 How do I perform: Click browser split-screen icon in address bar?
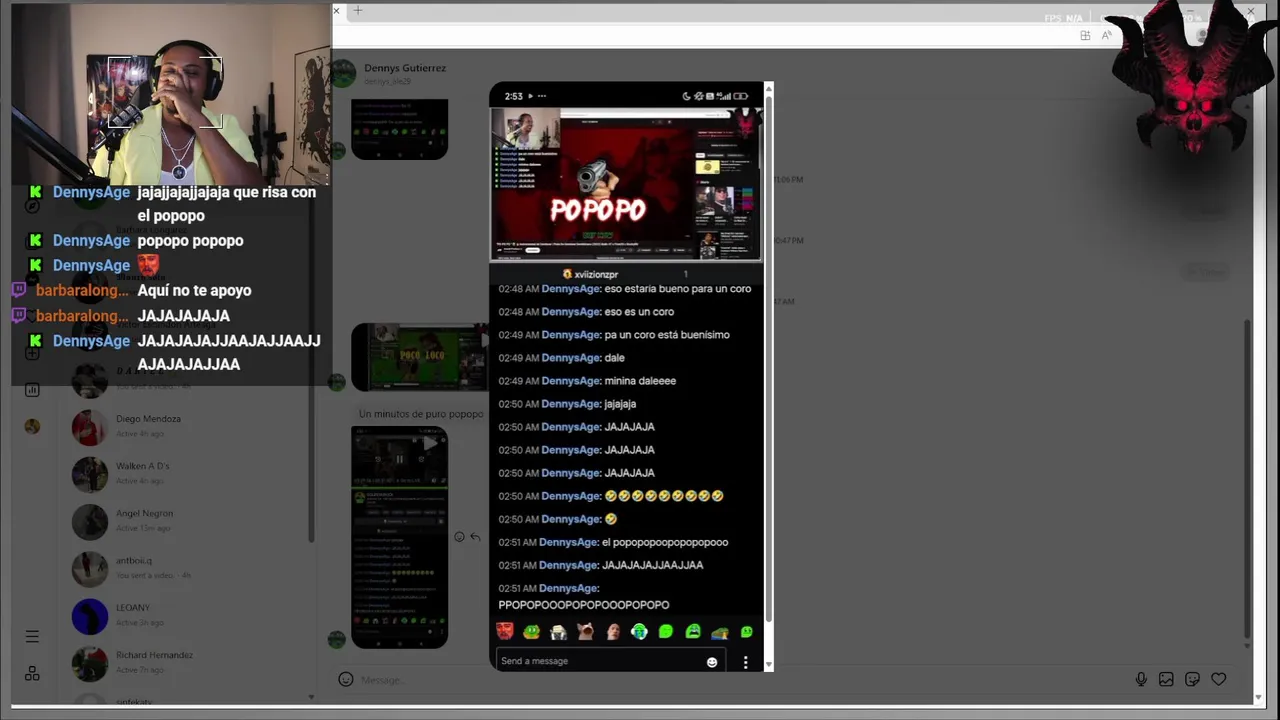click(x=1085, y=35)
